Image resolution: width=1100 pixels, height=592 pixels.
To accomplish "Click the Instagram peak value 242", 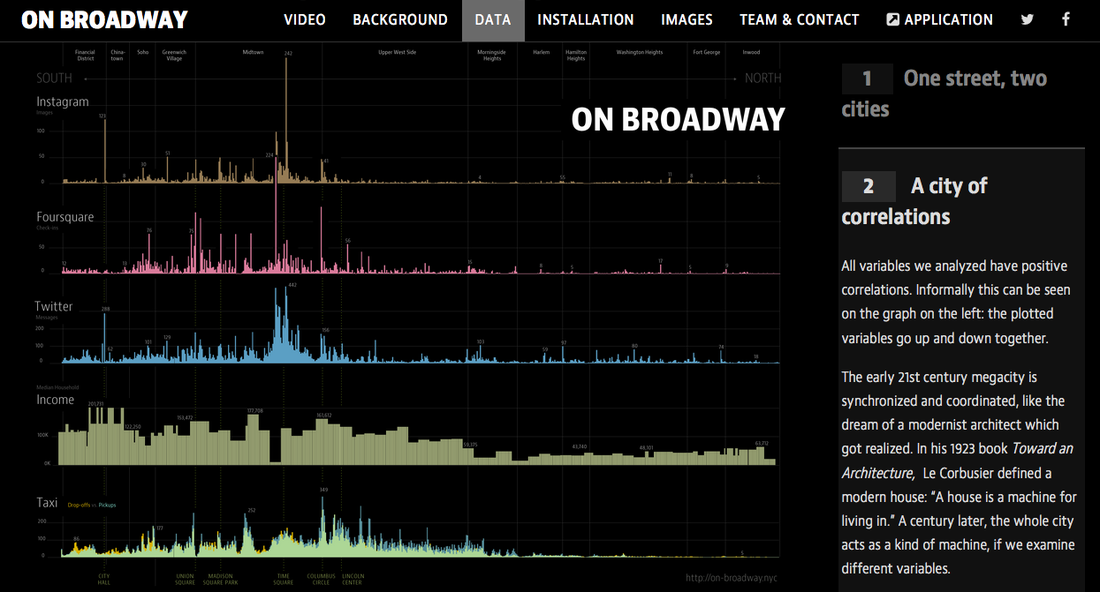I will [288, 53].
